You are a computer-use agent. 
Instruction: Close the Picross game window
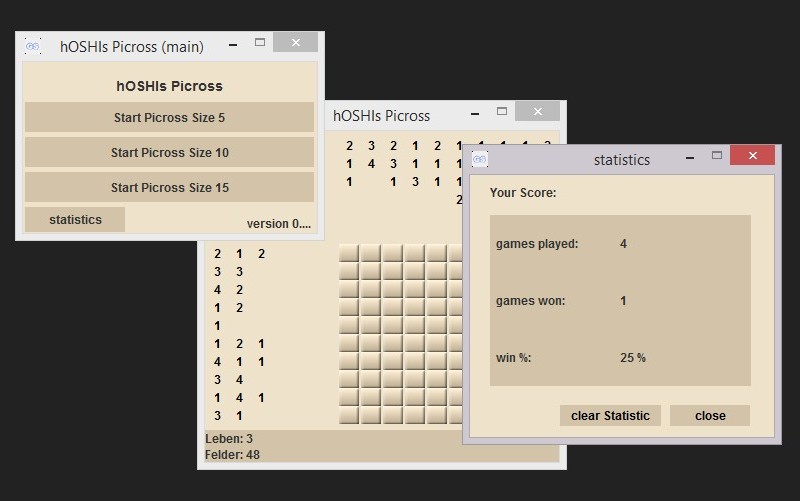[x=538, y=112]
